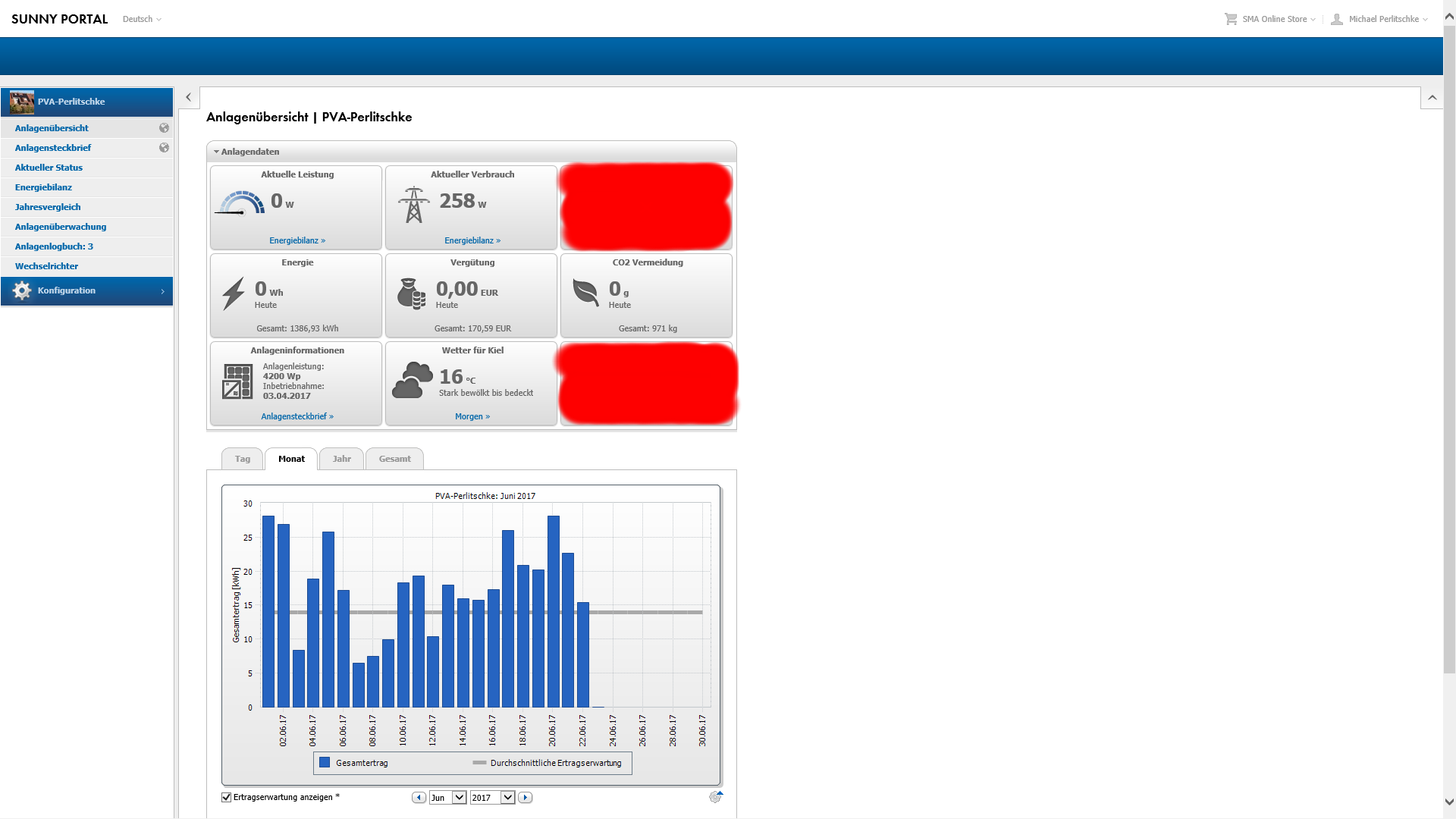Open the Morgen weather link
1456x819 pixels.
pyautogui.click(x=472, y=416)
